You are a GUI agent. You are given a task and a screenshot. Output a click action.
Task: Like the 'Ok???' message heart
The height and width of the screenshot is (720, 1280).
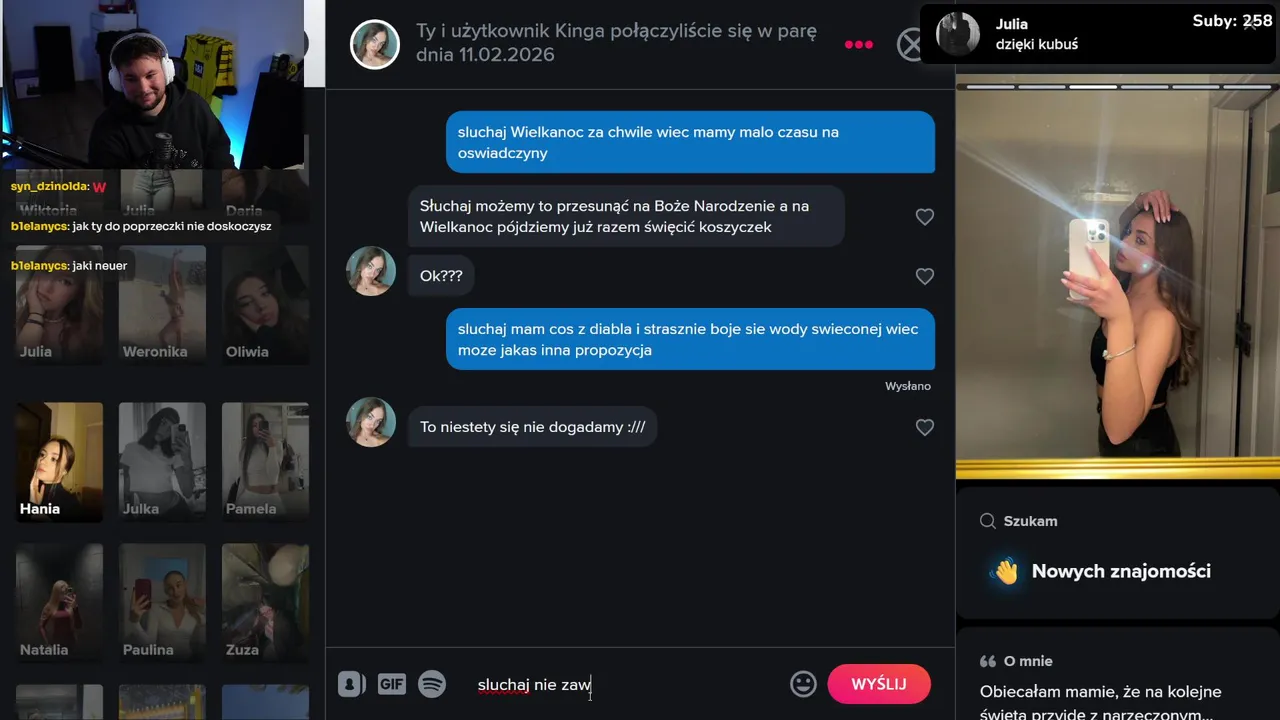tap(925, 276)
